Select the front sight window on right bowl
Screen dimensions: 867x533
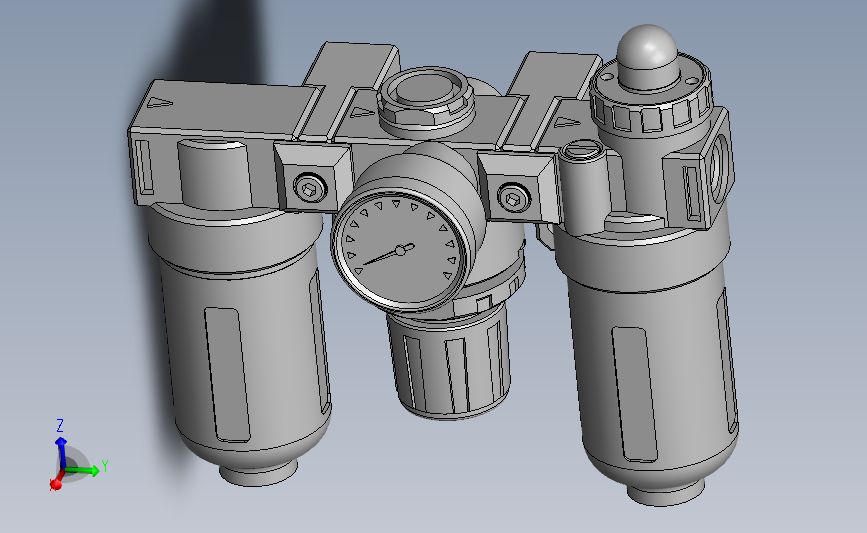pyautogui.click(x=635, y=394)
